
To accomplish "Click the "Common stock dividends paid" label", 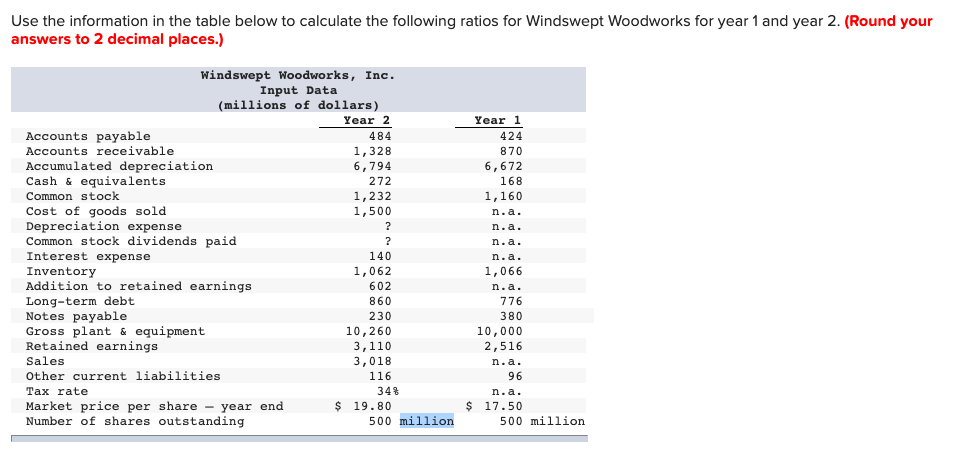I will pos(131,241).
